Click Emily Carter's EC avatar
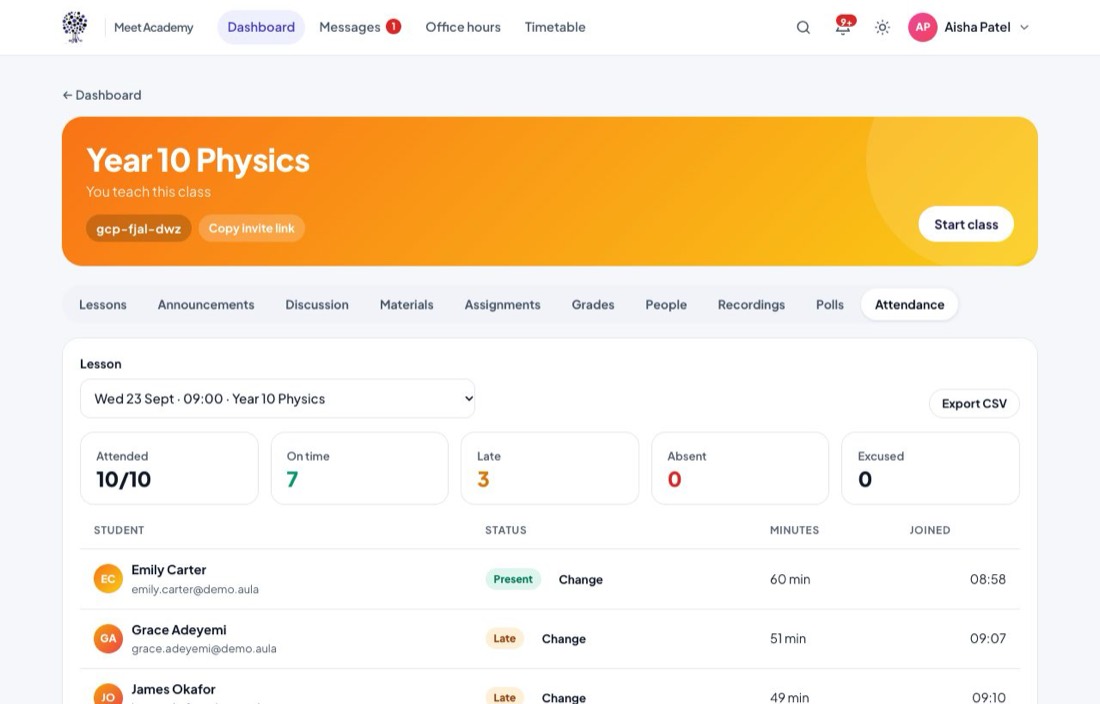This screenshot has width=1100, height=704. [x=108, y=579]
